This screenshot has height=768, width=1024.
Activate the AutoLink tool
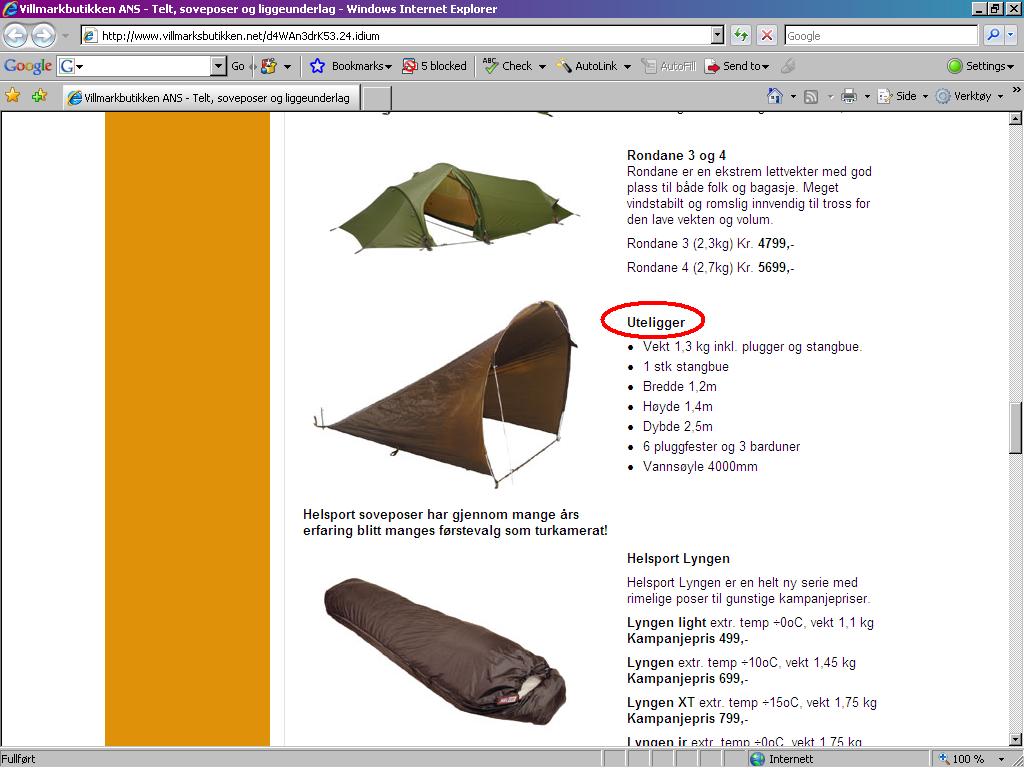click(586, 66)
